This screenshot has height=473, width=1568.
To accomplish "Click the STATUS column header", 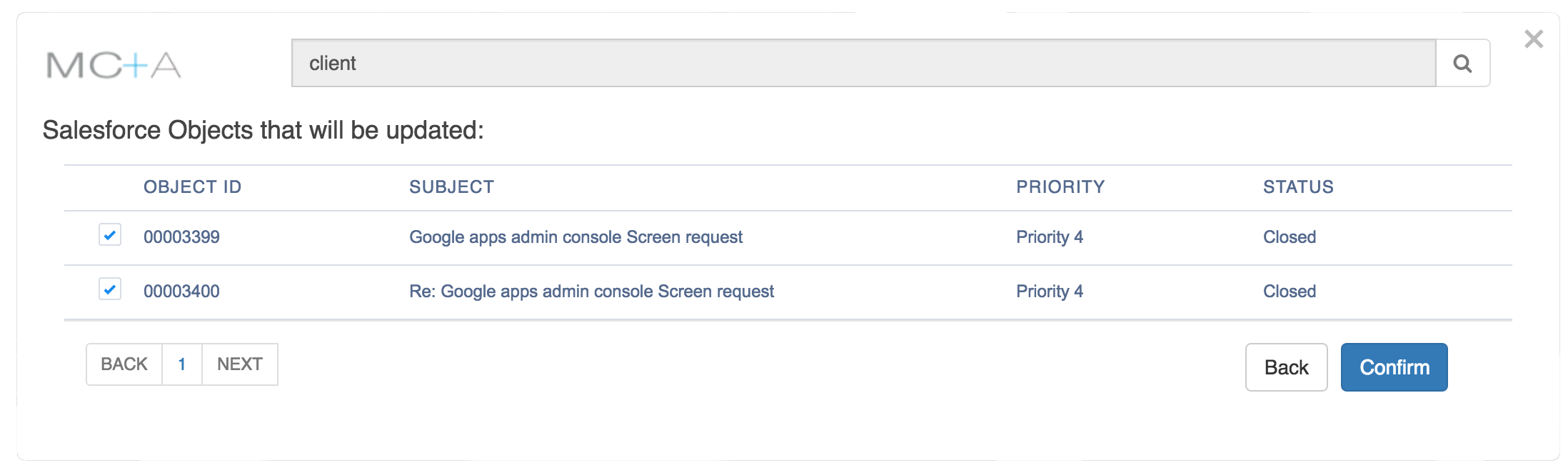I will pos(1298,187).
